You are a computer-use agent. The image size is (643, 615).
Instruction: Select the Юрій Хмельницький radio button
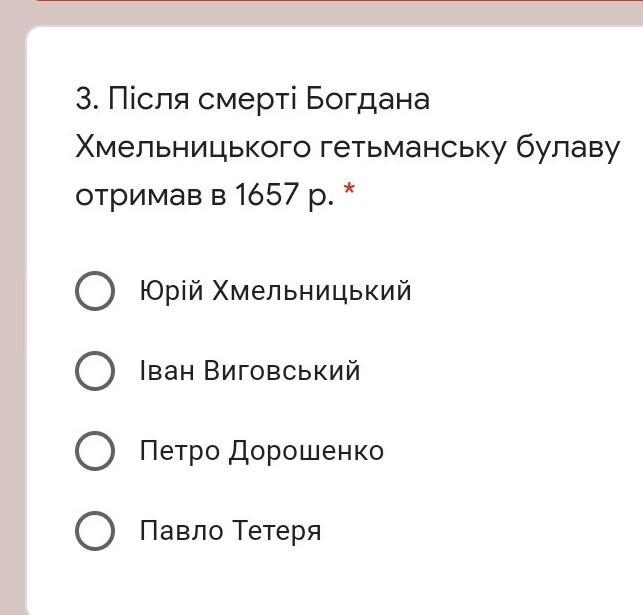[95, 291]
